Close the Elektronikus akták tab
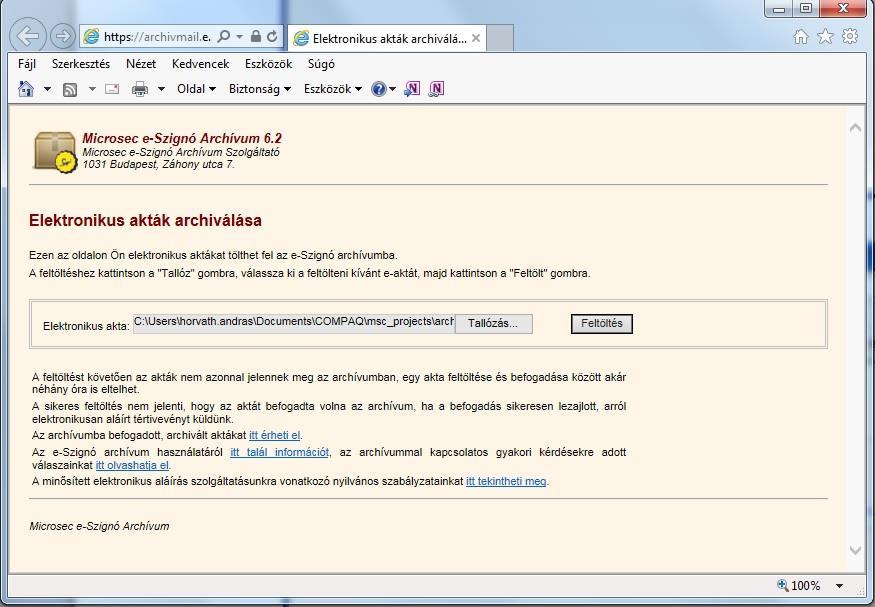Viewport: 875px width, 607px height. 476,38
